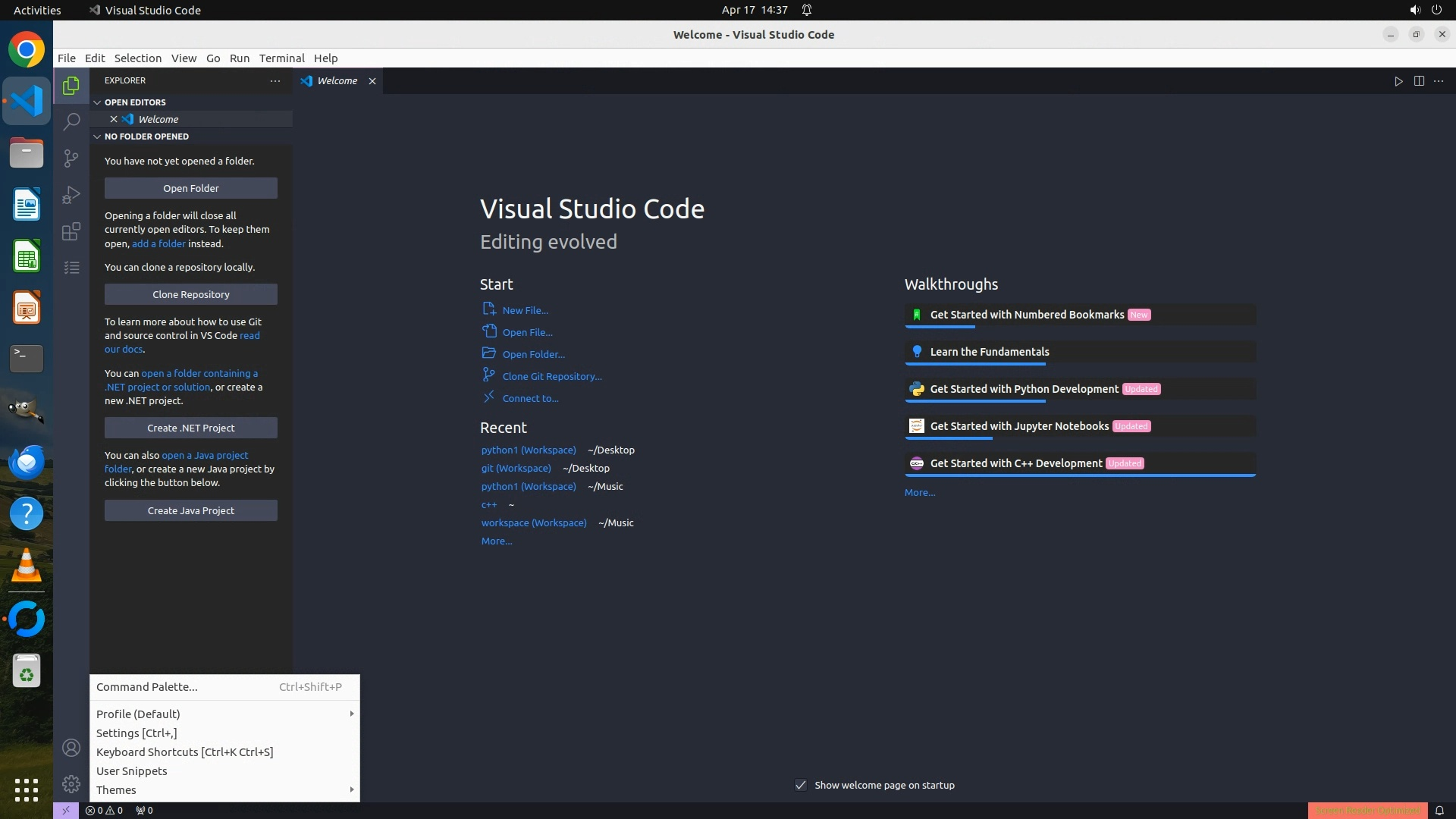Close the Welcome editor tab
The width and height of the screenshot is (1456, 819).
coord(372,81)
